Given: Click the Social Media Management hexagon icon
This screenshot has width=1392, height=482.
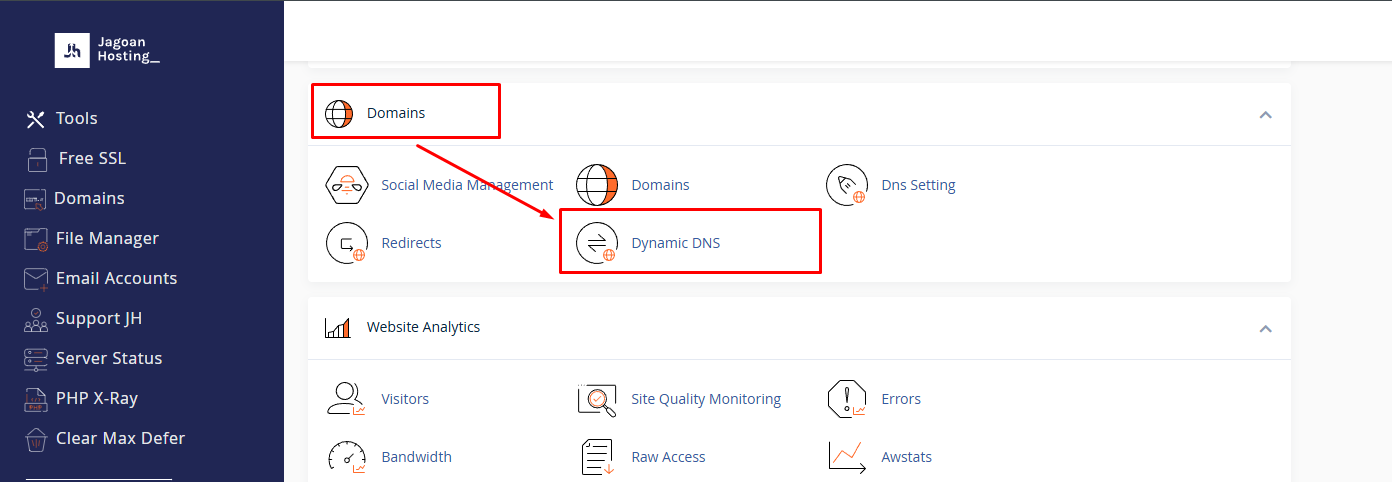Looking at the screenshot, I should point(347,185).
